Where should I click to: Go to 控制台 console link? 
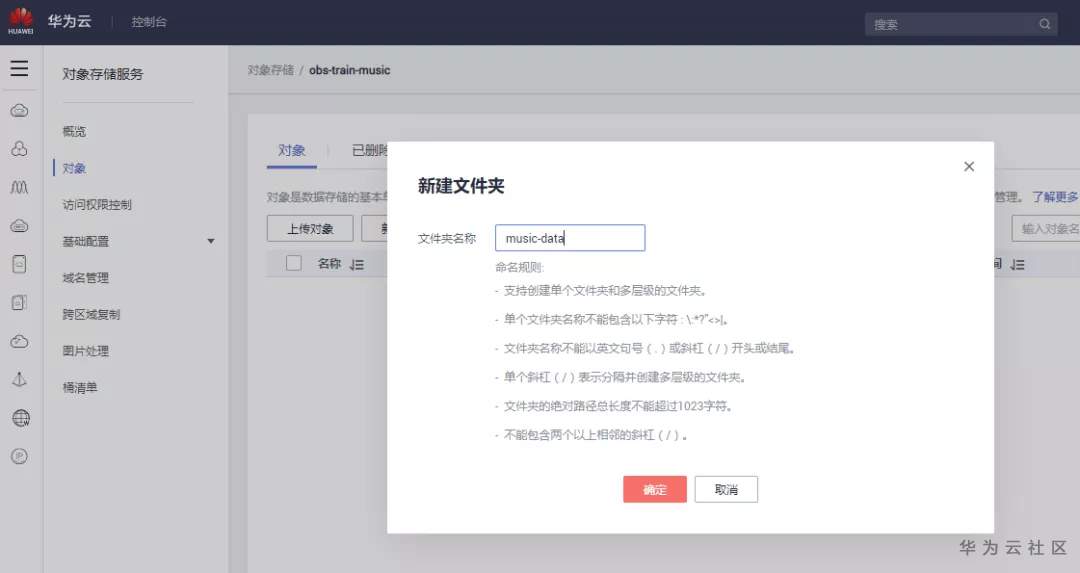[149, 22]
